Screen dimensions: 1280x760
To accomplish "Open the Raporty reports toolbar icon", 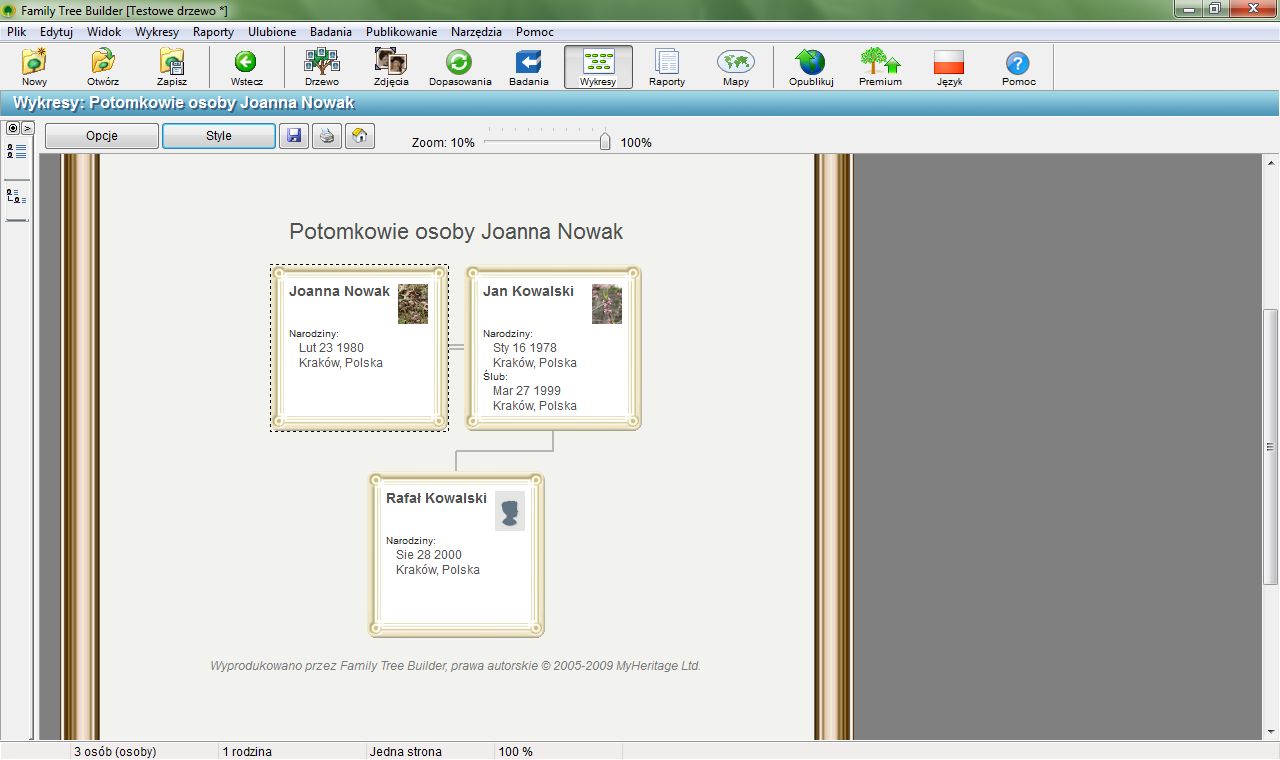I will point(667,67).
